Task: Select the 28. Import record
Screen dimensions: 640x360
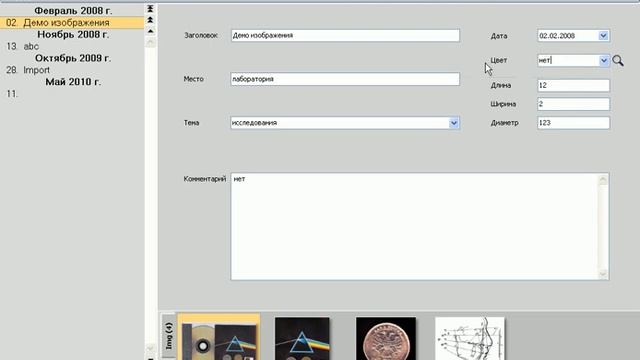Action: pos(72,70)
